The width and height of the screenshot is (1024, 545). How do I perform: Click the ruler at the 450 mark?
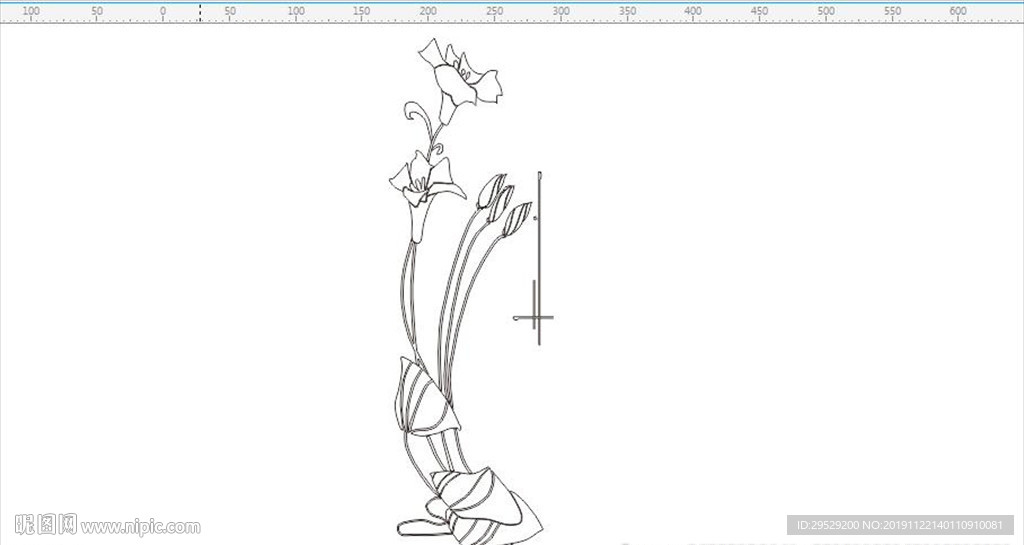pos(760,11)
